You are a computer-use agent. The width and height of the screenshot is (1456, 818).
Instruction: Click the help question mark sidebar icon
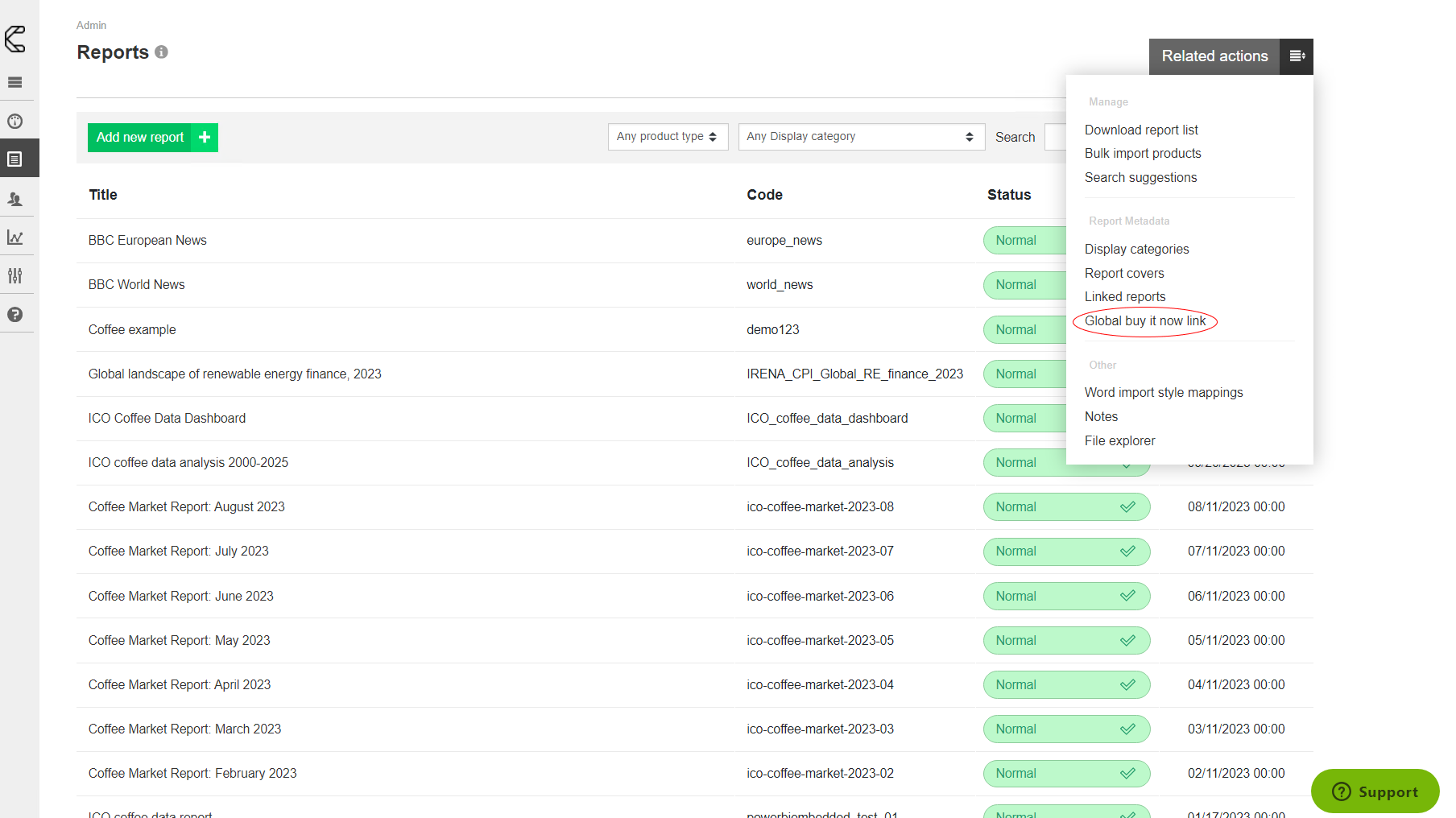[x=15, y=315]
